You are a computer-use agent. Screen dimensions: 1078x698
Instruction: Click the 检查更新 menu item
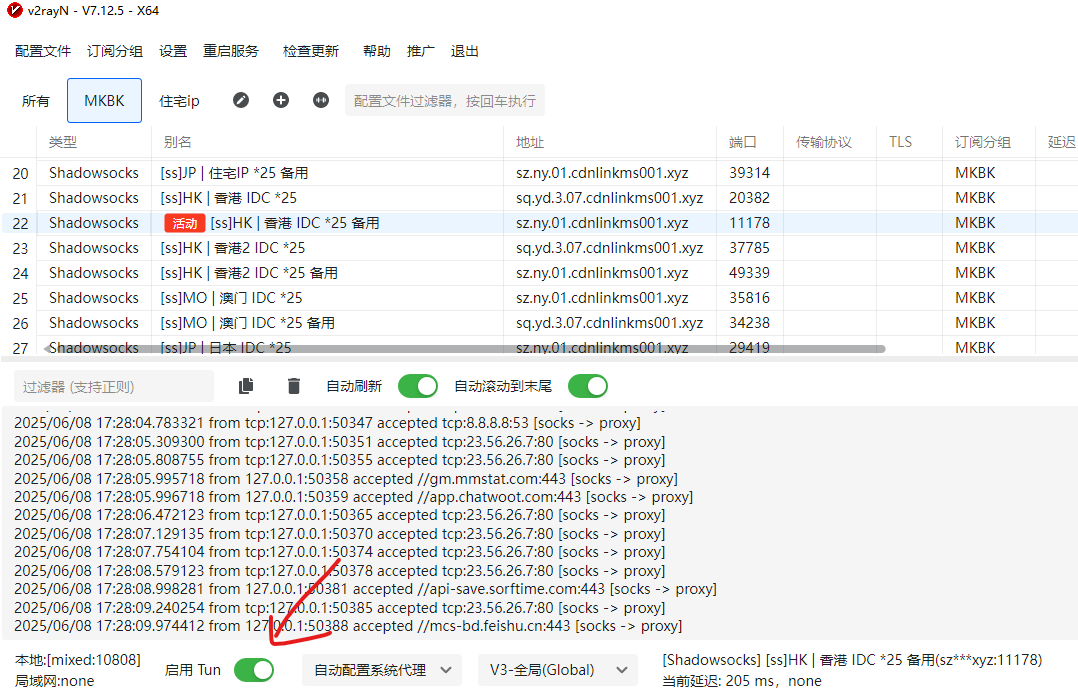tap(310, 50)
